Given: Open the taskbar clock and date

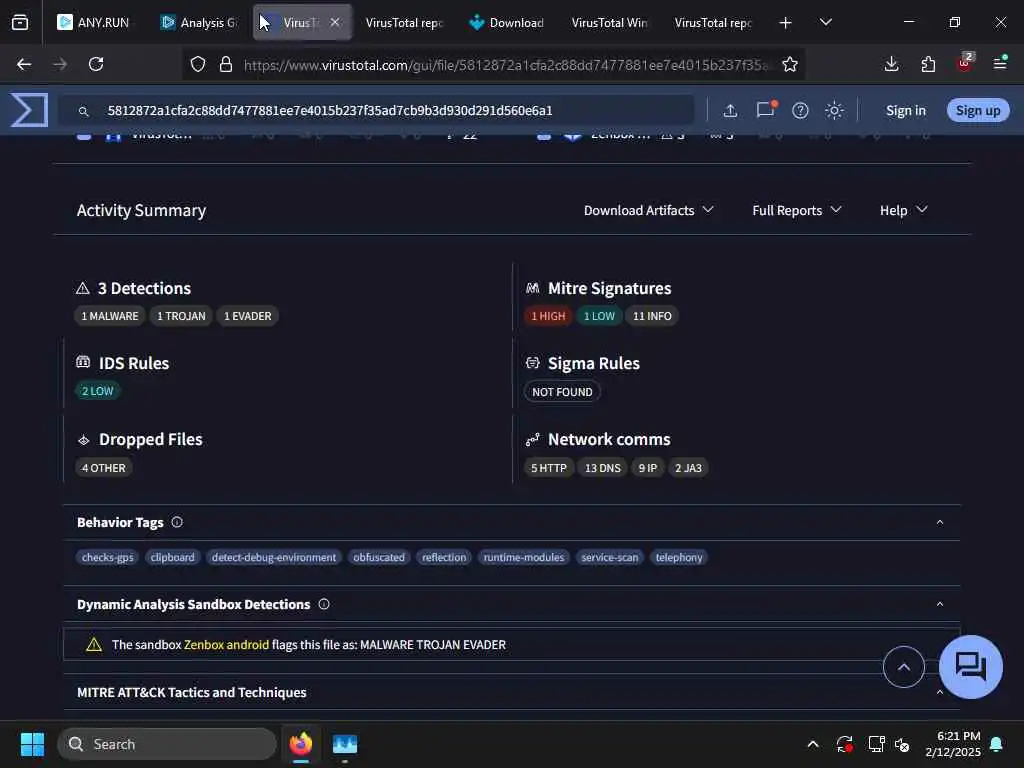Looking at the screenshot, I should (x=953, y=744).
